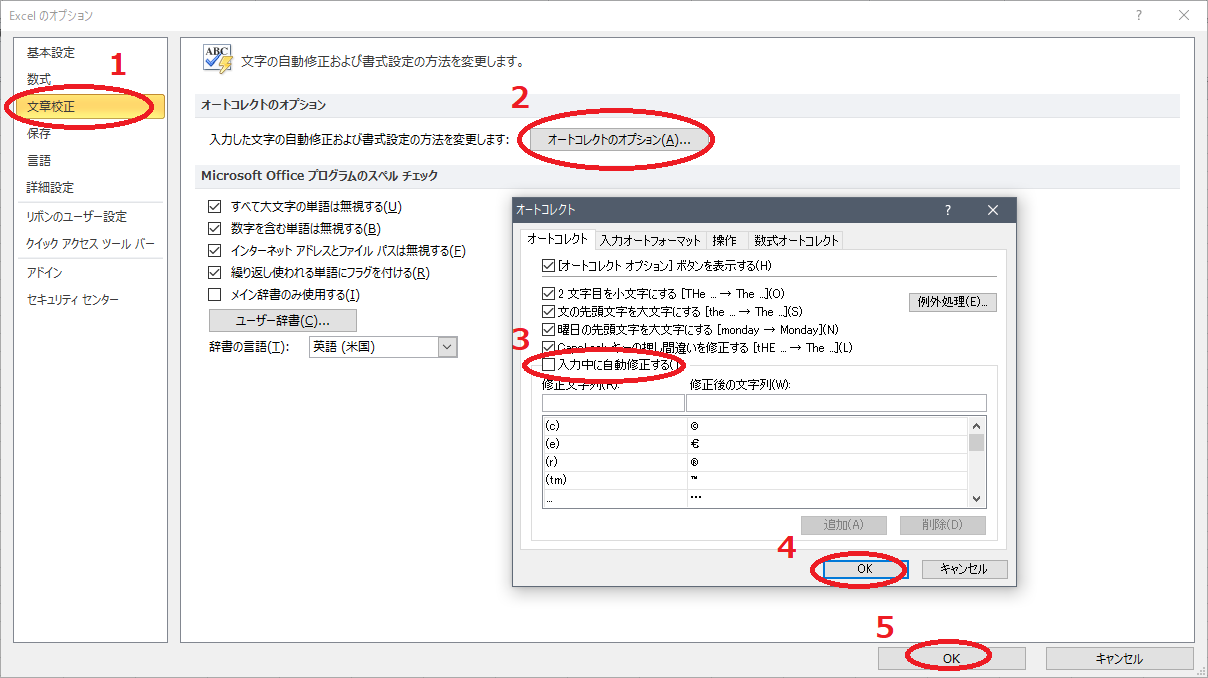Open 詳細設定 category in sidebar
This screenshot has height=678, width=1208.
click(50, 187)
